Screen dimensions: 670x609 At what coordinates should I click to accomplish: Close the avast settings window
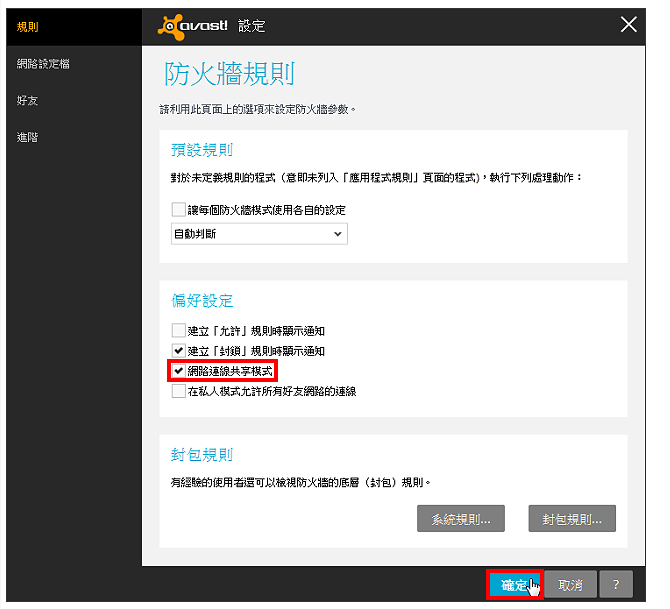[x=629, y=24]
